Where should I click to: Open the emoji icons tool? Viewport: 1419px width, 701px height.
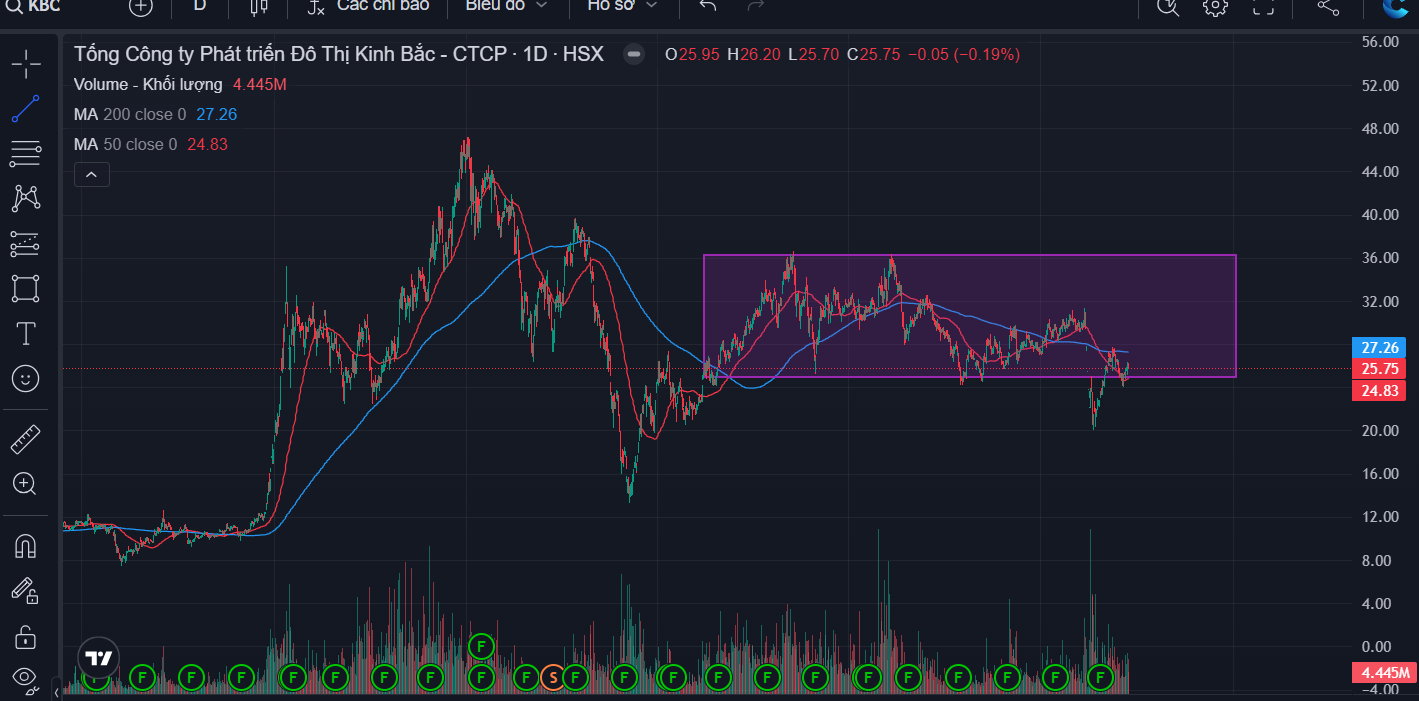click(26, 378)
